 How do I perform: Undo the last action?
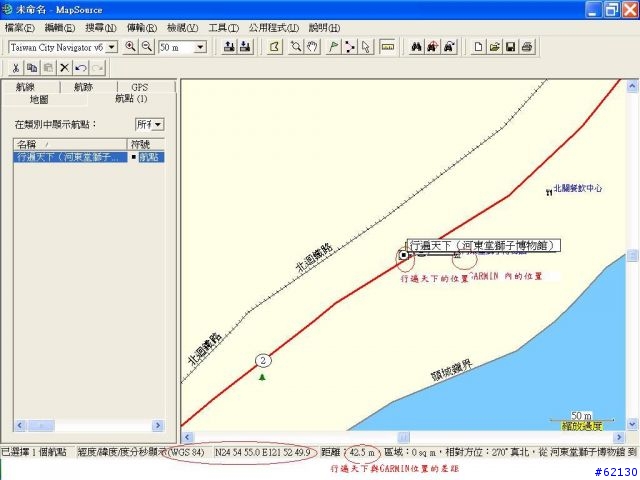click(81, 68)
